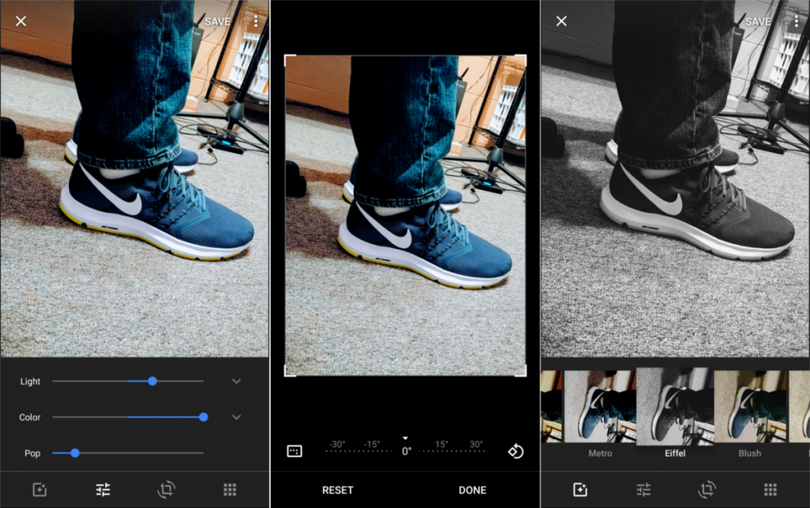The image size is (810, 508).
Task: Close the editor on the Light/Color adjustments screen
Action: 21,21
